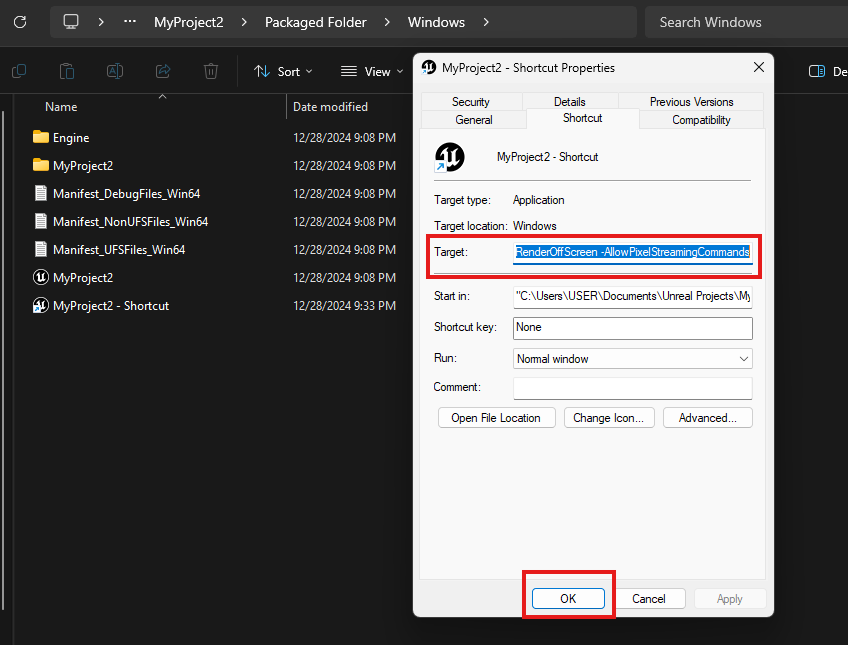The width and height of the screenshot is (848, 645).
Task: Click the refresh icon in Explorer
Action: point(19,21)
